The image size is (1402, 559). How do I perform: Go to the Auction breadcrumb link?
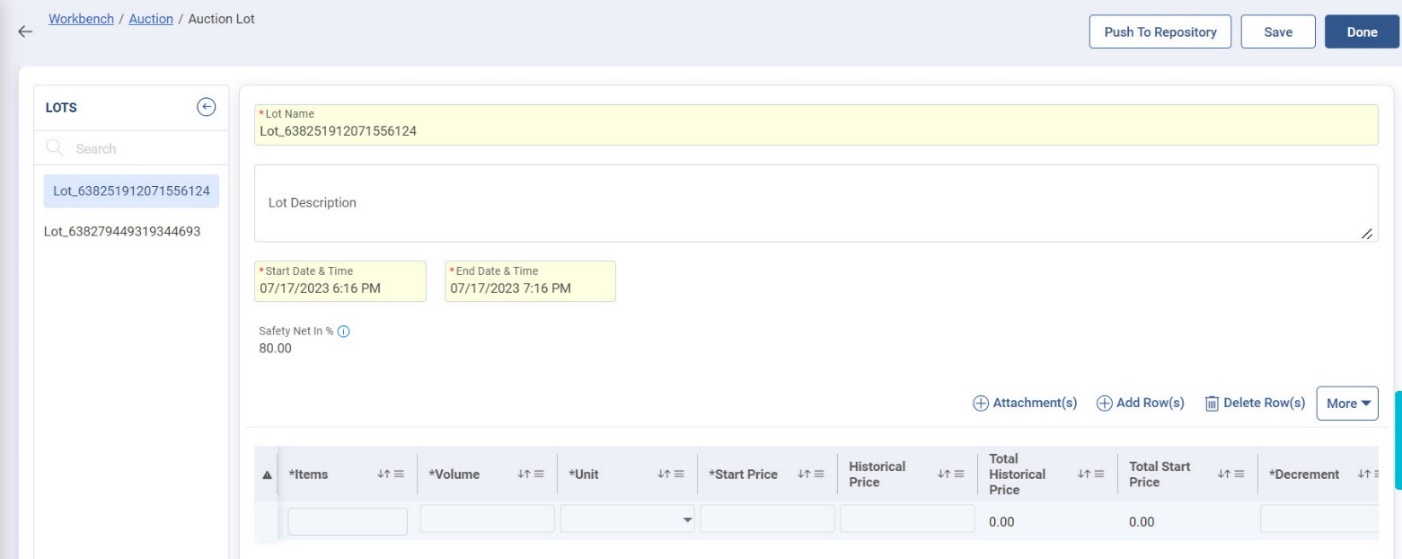(x=150, y=20)
